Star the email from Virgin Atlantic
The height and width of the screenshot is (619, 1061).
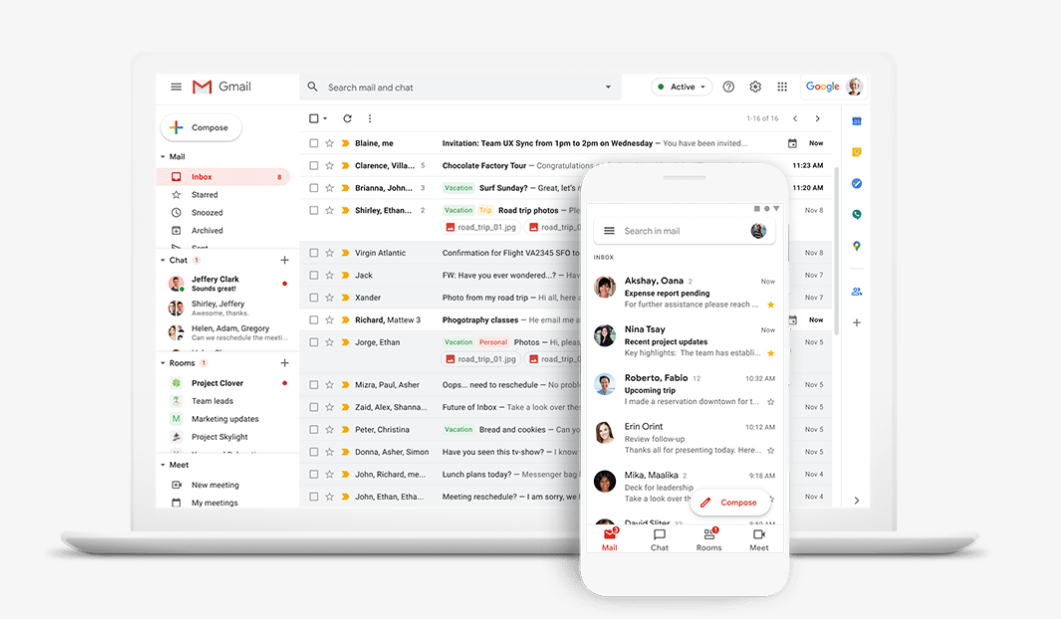pyautogui.click(x=330, y=252)
